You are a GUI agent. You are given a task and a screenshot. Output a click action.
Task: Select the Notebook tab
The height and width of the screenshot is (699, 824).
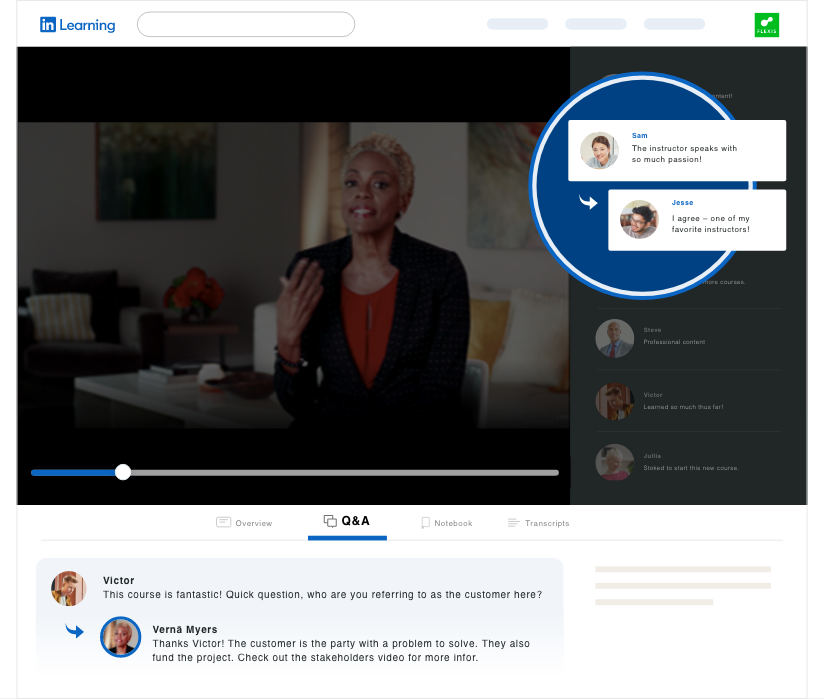(446, 523)
